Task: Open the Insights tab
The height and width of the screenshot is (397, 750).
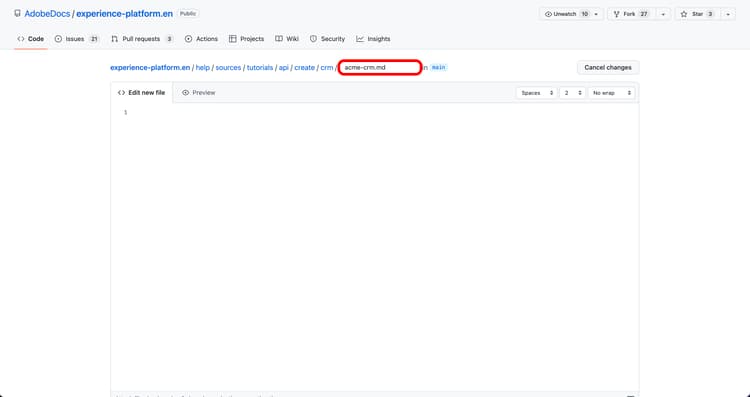Action: (373, 39)
